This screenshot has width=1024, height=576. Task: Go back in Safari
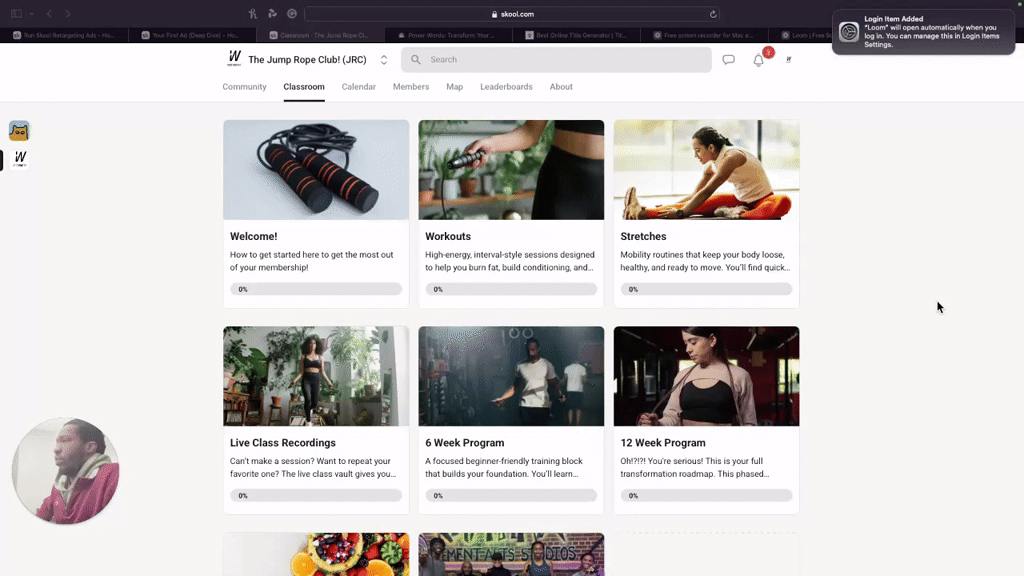(49, 14)
